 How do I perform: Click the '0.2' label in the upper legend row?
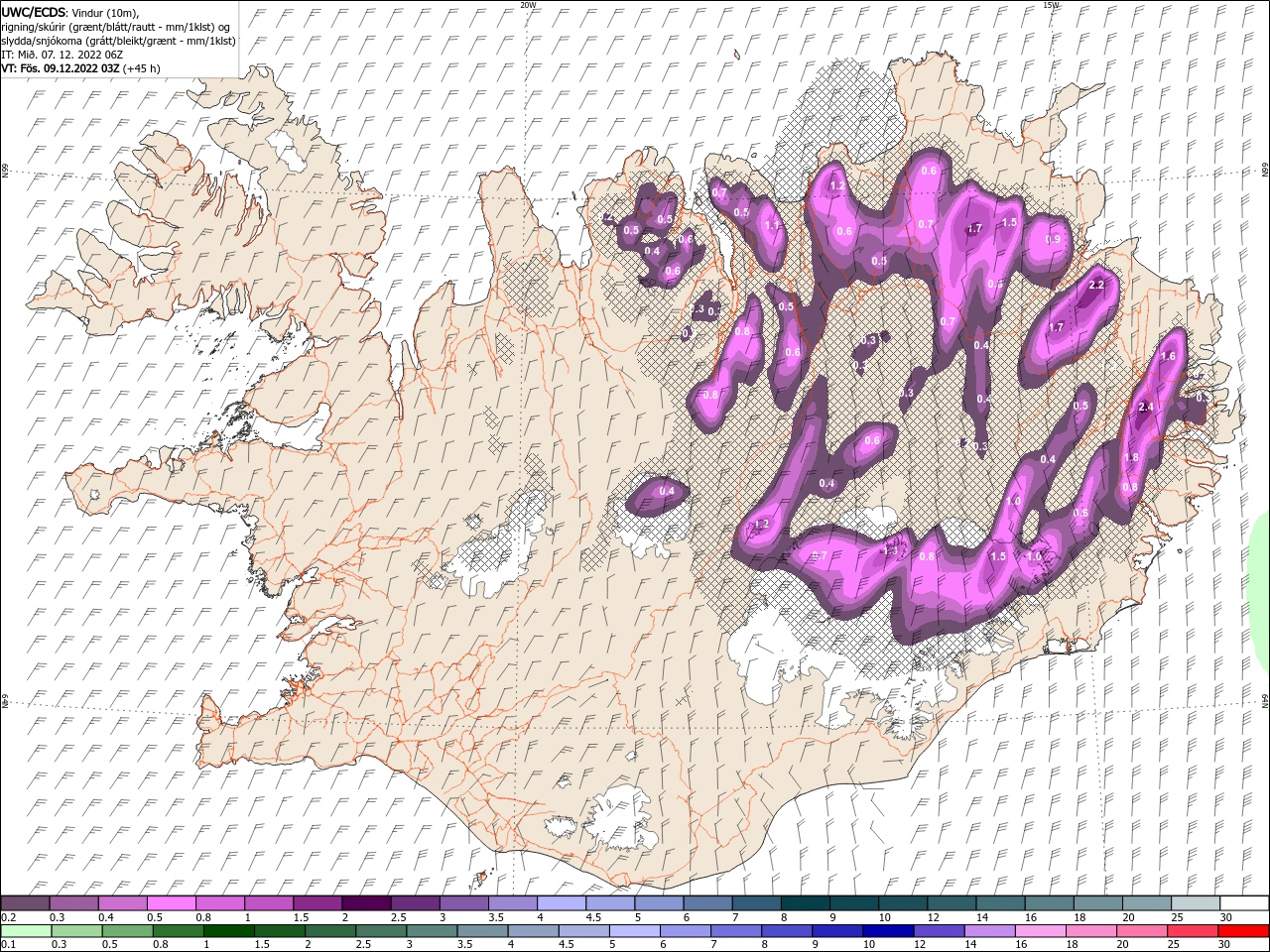tap(8, 917)
